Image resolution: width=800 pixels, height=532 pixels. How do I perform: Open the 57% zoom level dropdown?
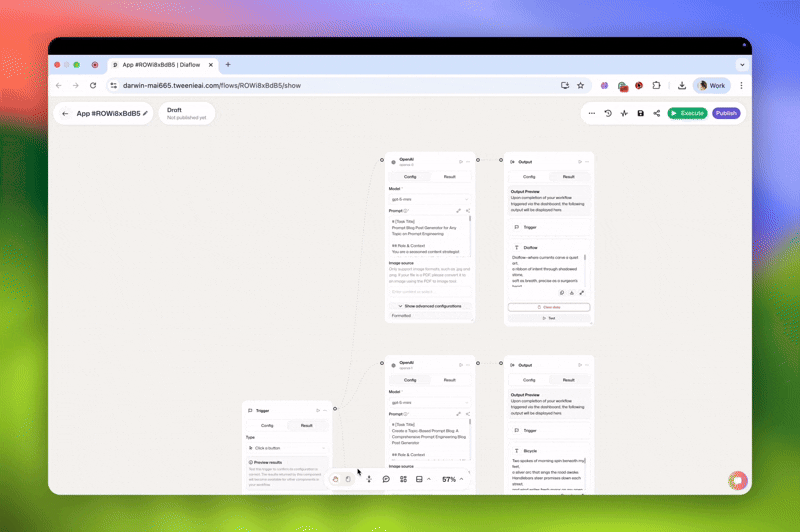point(453,479)
